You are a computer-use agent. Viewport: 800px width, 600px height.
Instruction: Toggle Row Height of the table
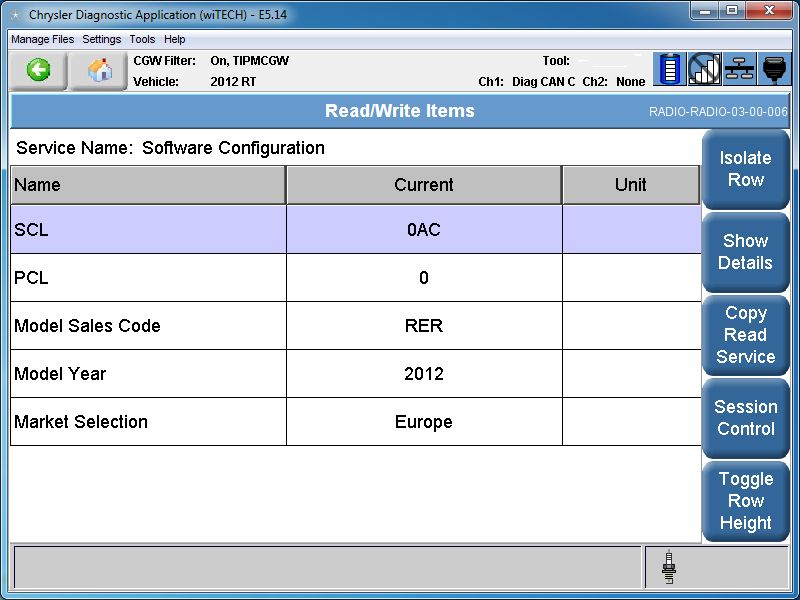[x=745, y=501]
